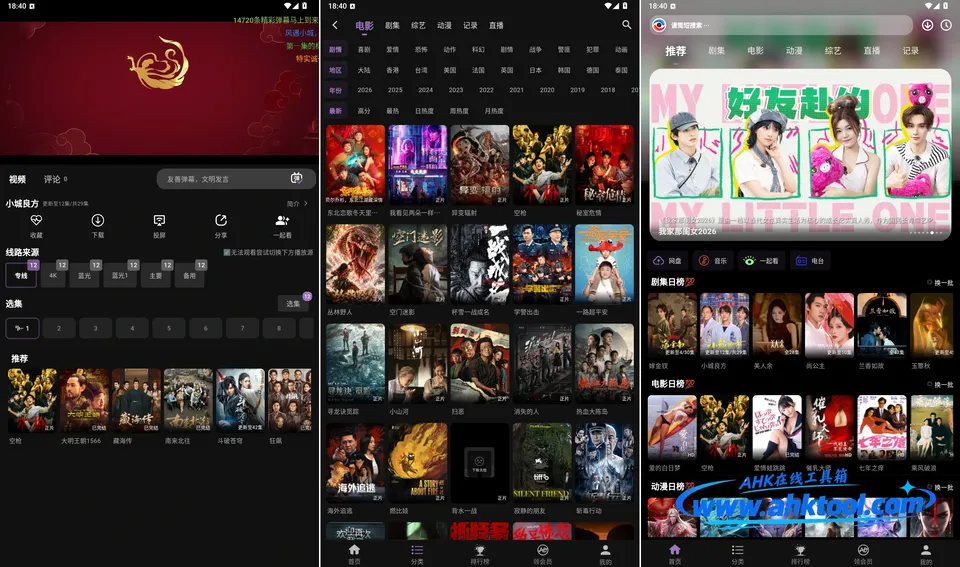Switch to 综艺 tab on home screen
This screenshot has width=960, height=567.
click(833, 51)
